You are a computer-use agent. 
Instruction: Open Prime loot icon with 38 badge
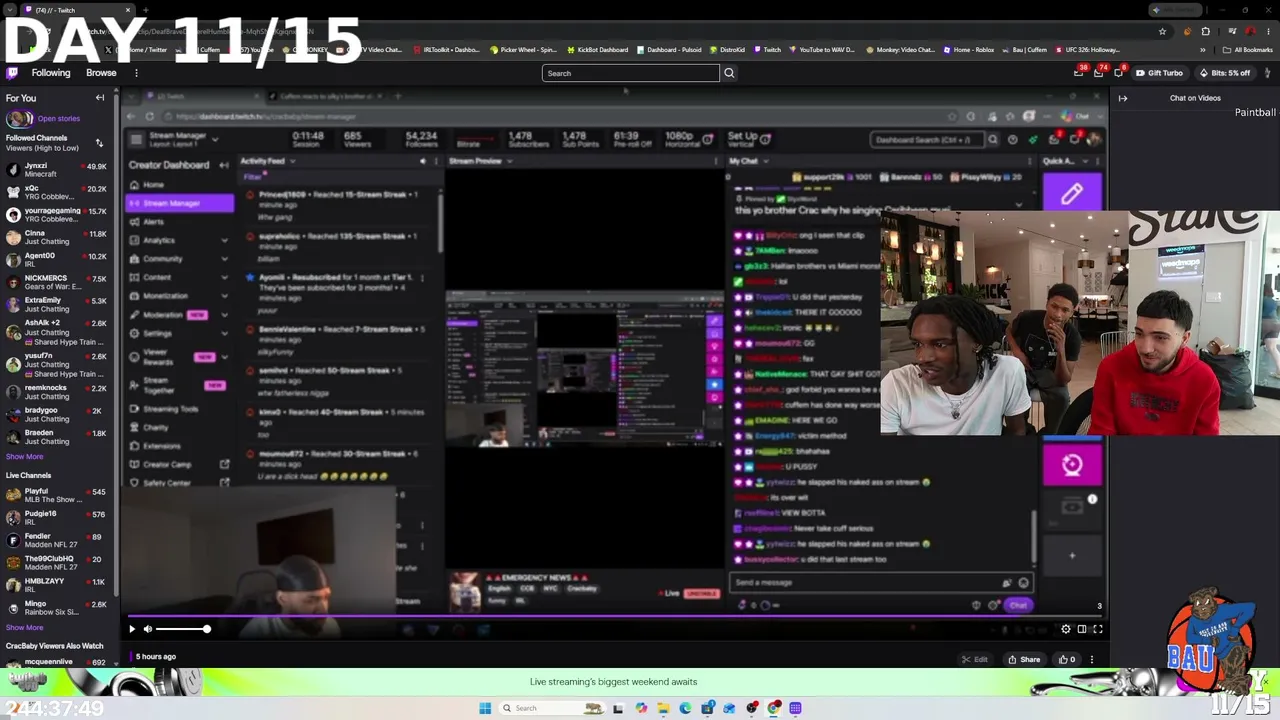(1078, 73)
